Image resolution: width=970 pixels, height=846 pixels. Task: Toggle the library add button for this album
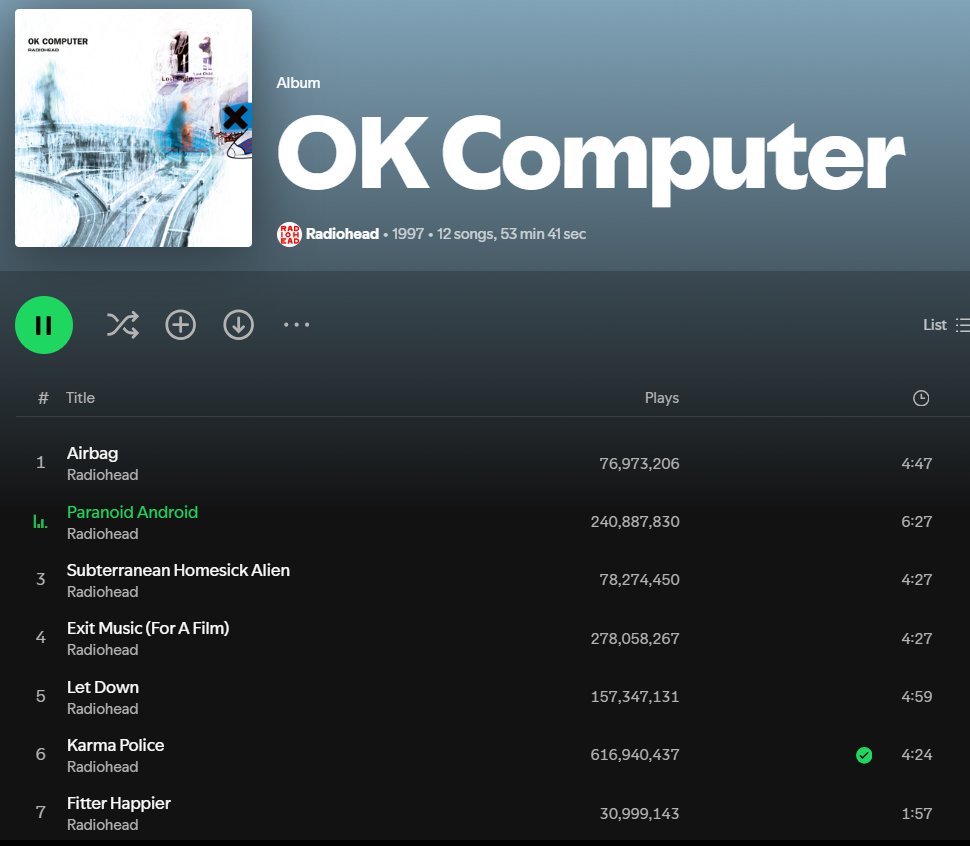point(180,324)
